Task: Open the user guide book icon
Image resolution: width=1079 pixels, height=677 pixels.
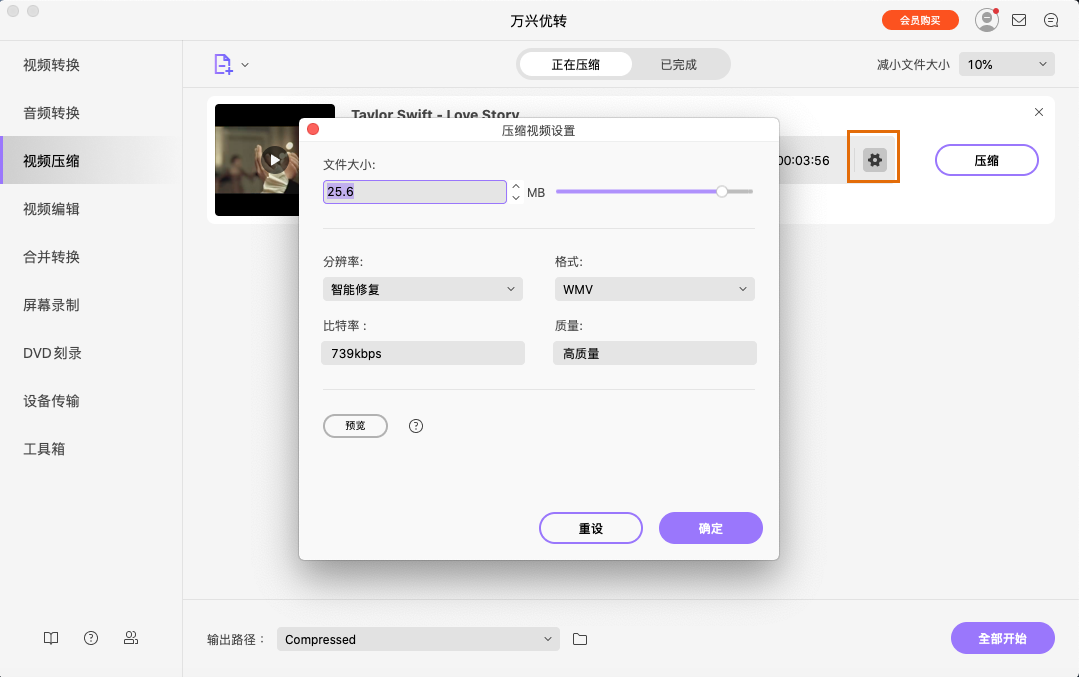Action: point(50,638)
